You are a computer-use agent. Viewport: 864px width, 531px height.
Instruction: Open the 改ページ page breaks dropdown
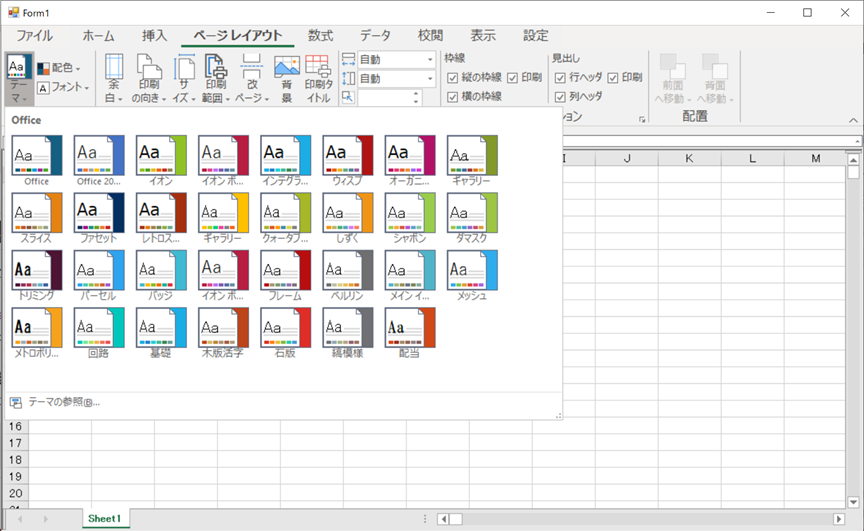(252, 79)
